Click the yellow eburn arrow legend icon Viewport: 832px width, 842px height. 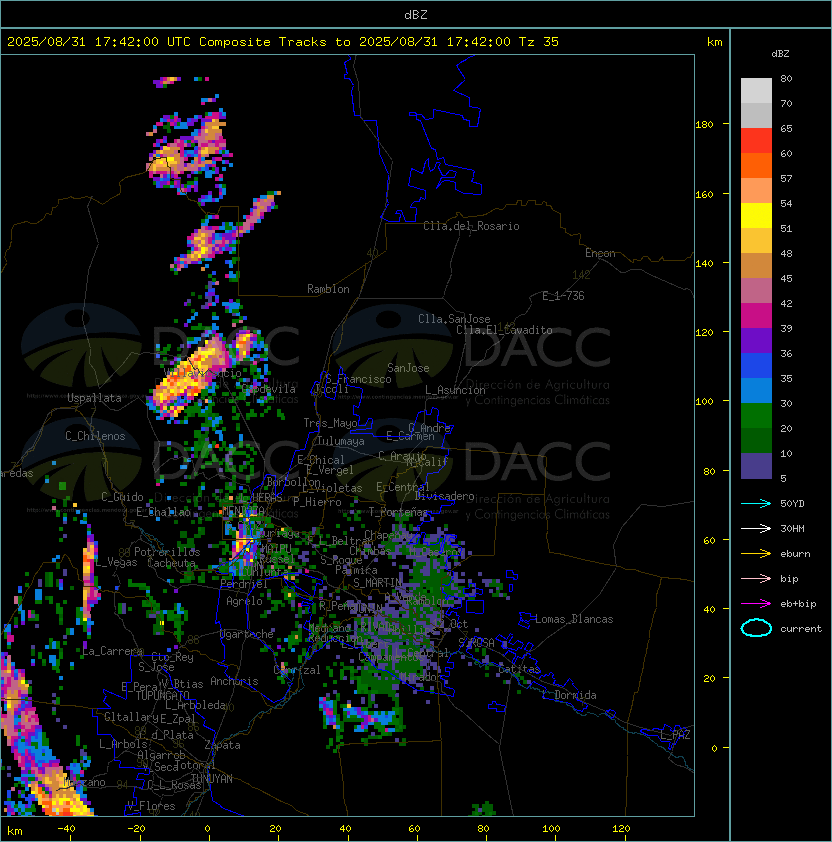pos(756,554)
